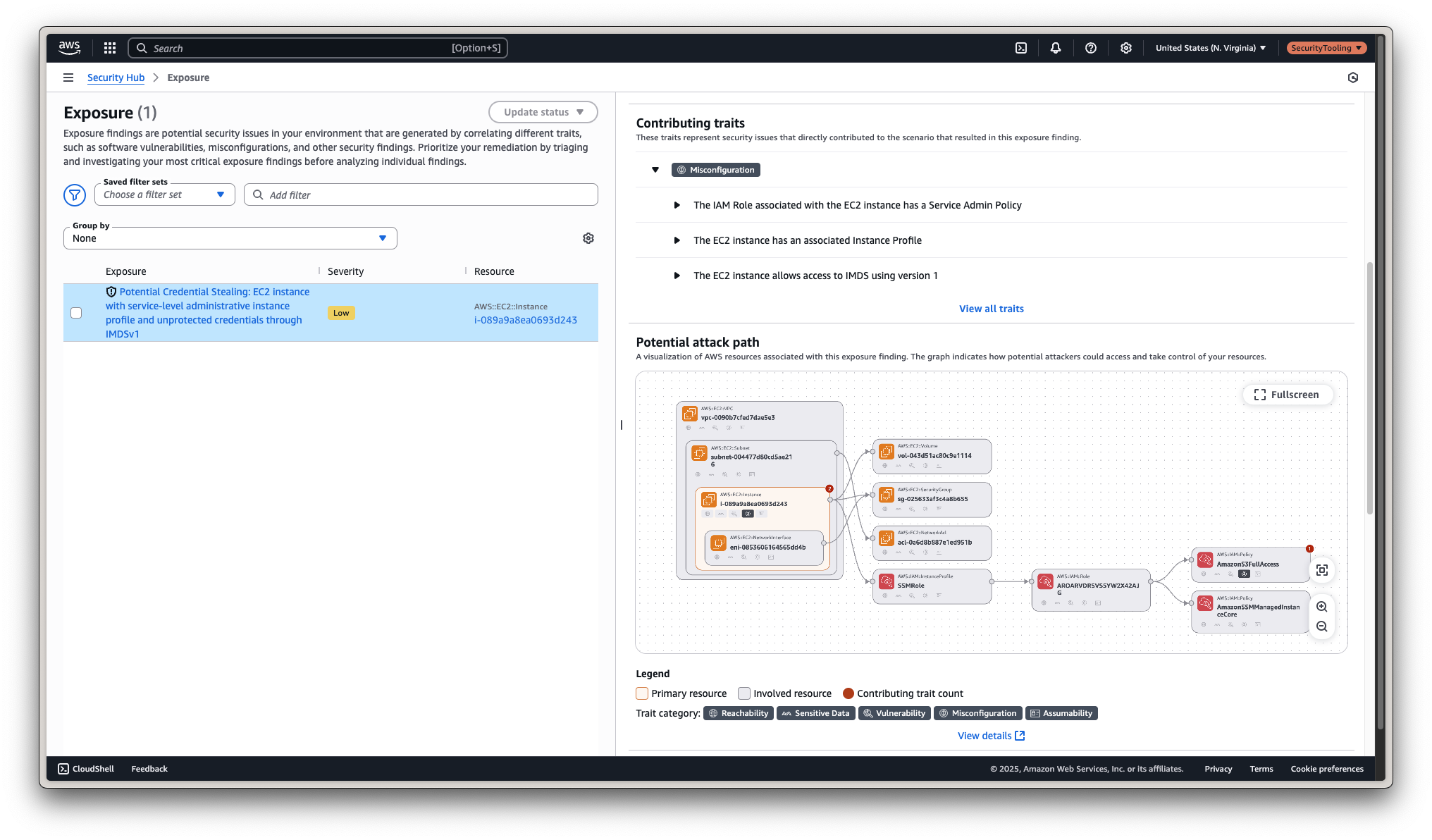Click the Severity column header
This screenshot has width=1432, height=840.
(x=345, y=271)
